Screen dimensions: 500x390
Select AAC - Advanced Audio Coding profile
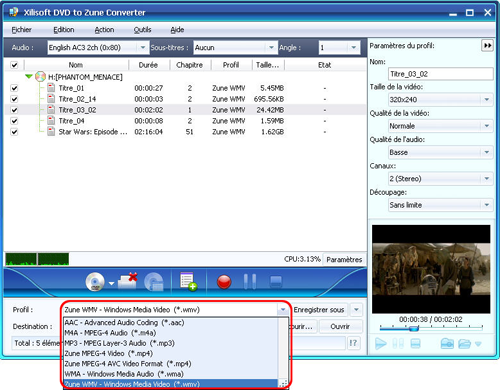click(x=171, y=322)
